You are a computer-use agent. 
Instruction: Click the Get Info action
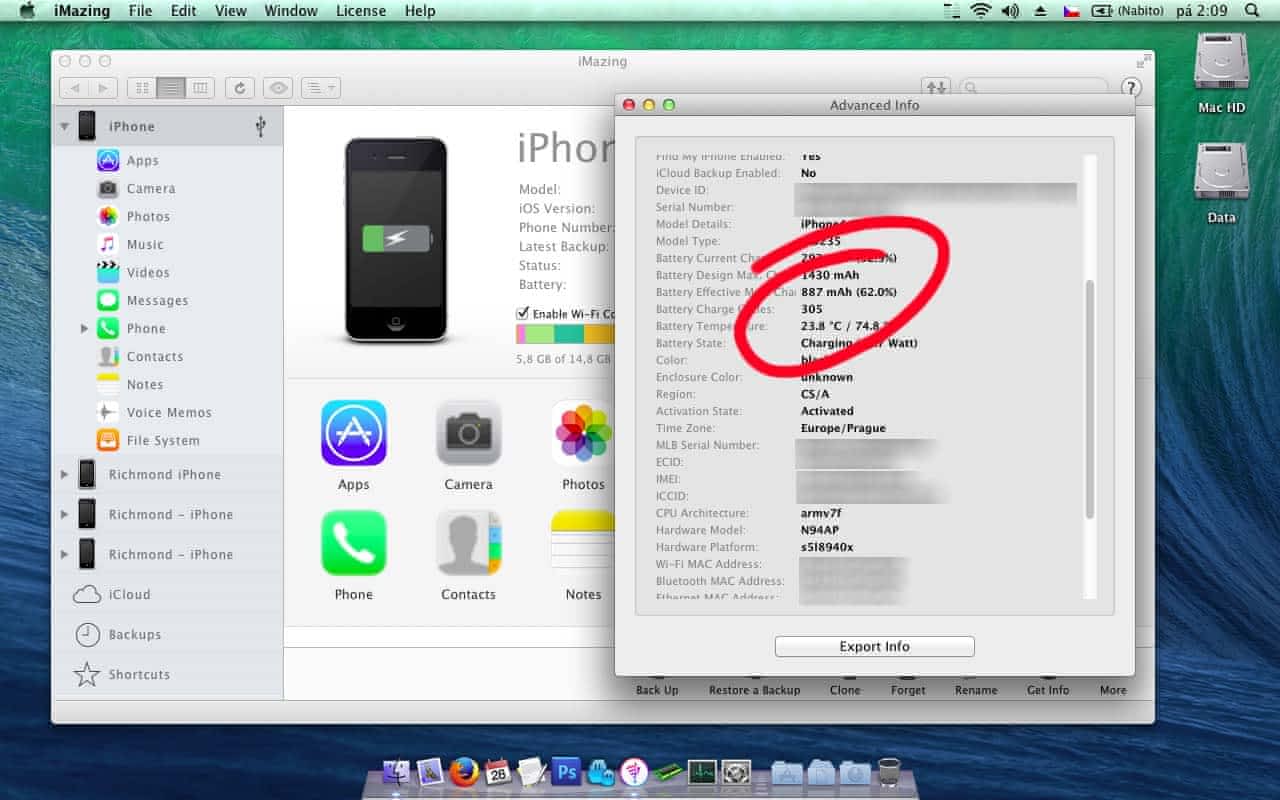pos(1048,690)
